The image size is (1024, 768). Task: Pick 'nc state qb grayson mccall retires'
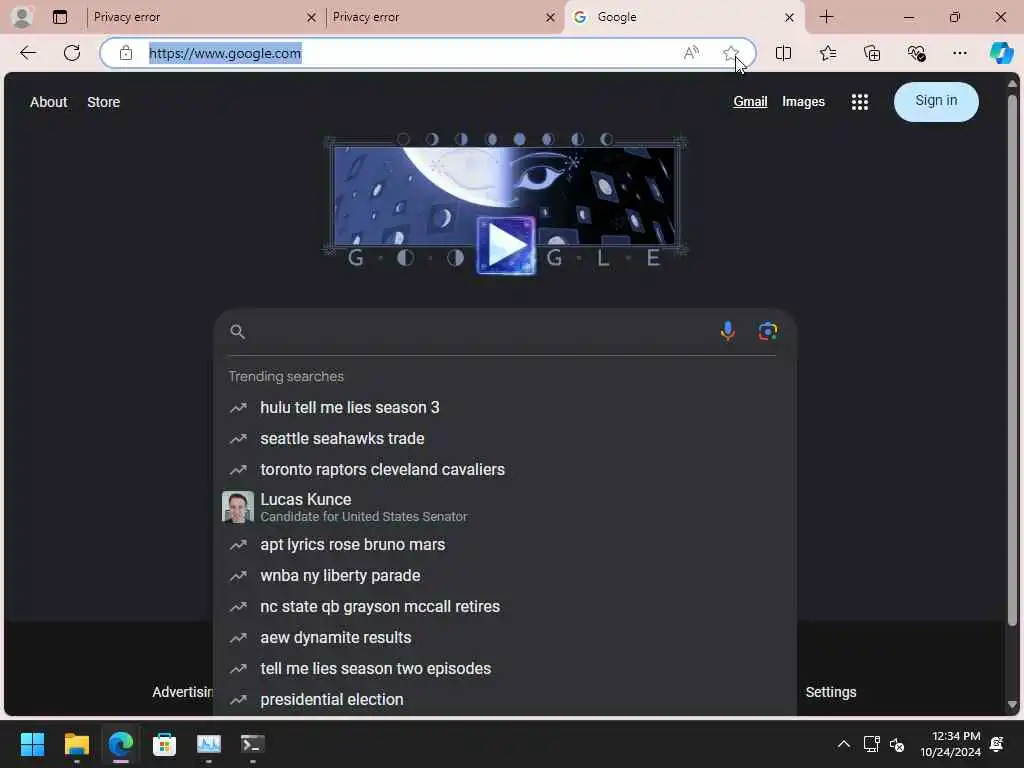[x=505, y=607]
